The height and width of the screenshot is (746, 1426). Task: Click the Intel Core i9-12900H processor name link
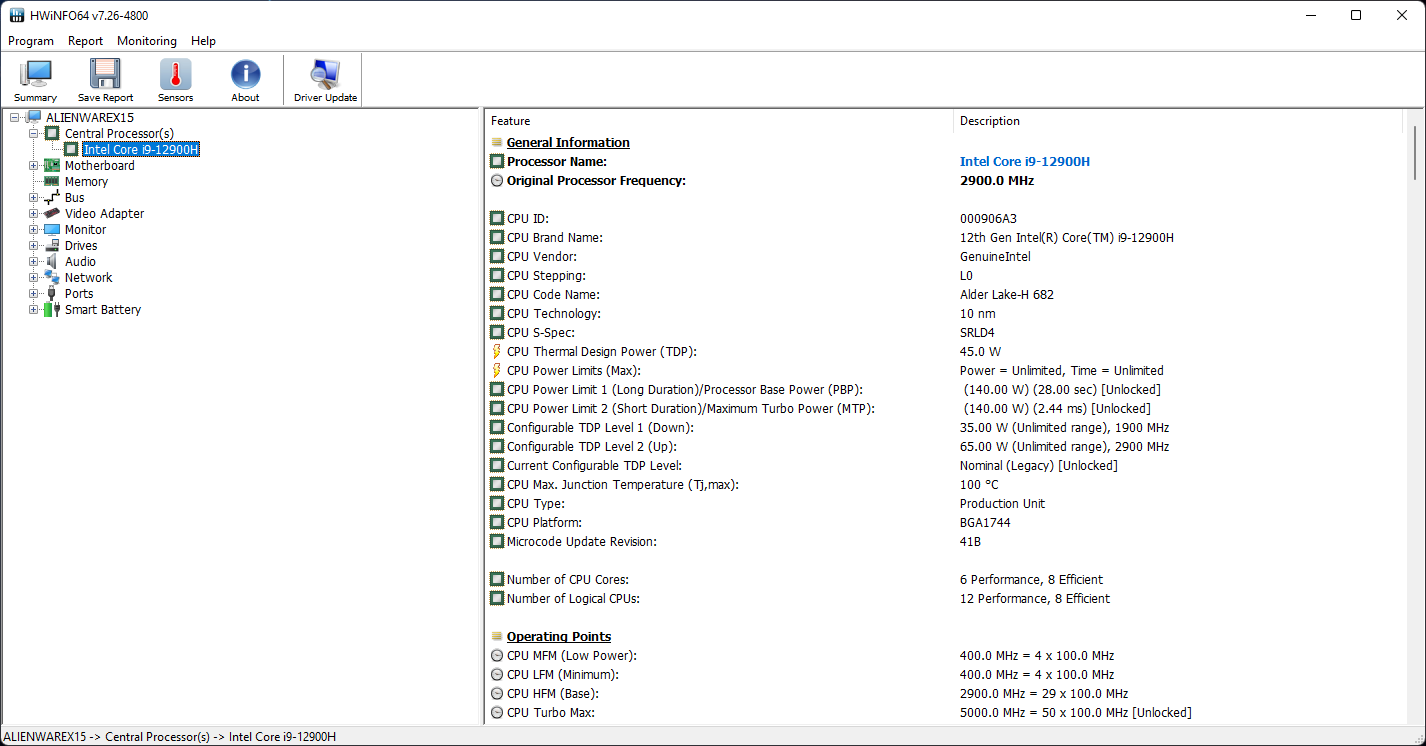tap(1024, 162)
